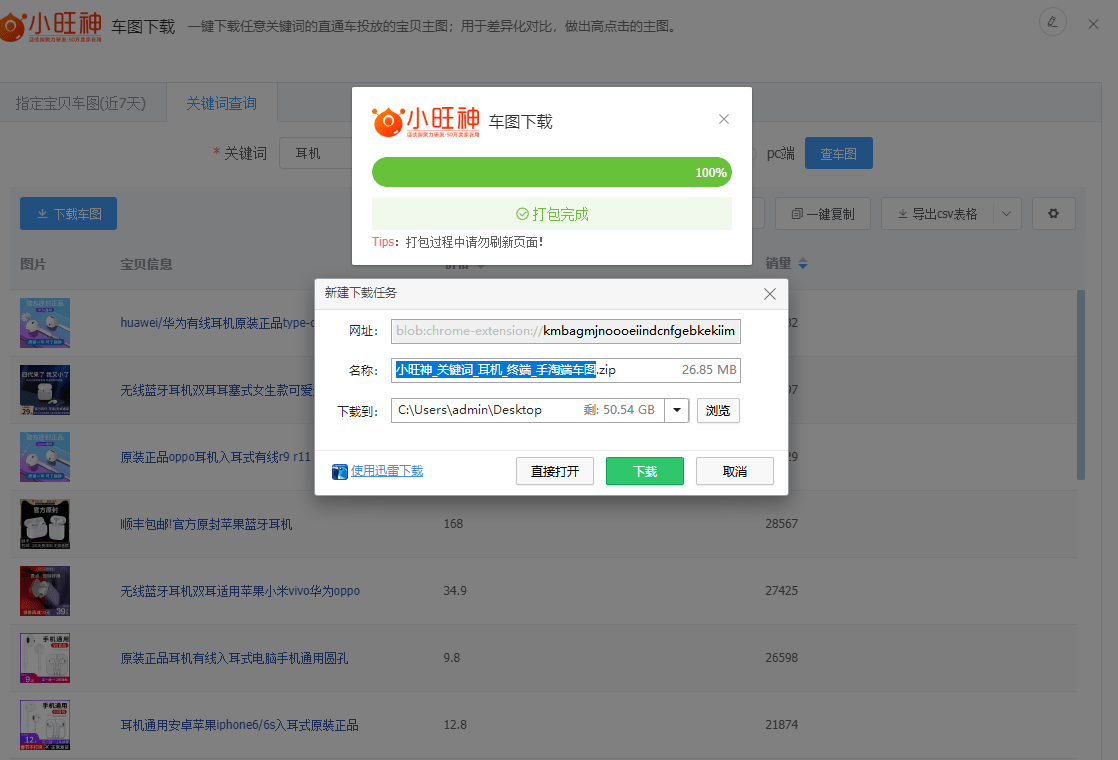Viewport: 1118px width, 760px height.
Task: Click the 一键复制 button
Action: pyautogui.click(x=823, y=214)
